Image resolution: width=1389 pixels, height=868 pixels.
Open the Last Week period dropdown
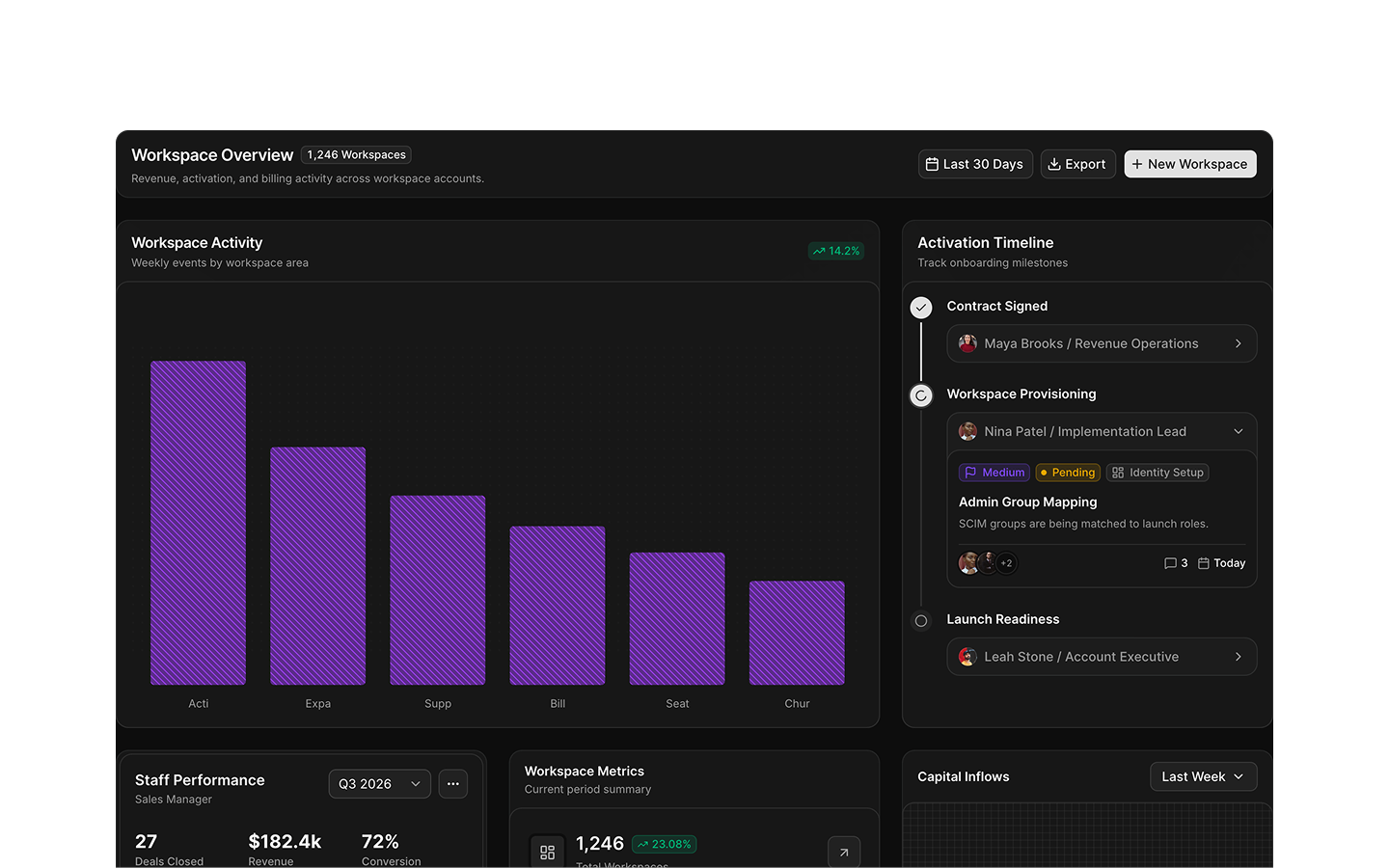pyautogui.click(x=1203, y=776)
